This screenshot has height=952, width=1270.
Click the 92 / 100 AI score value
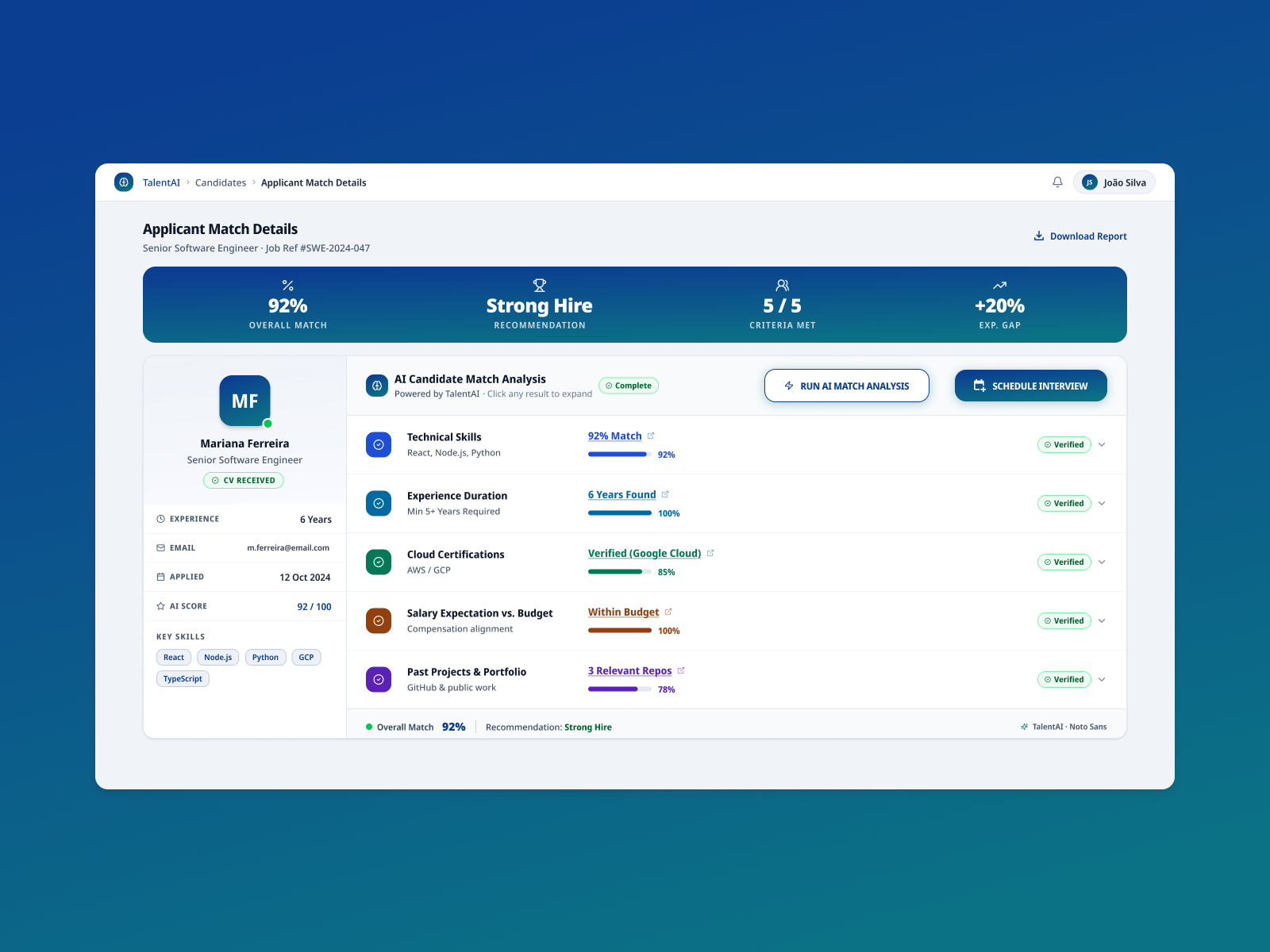[x=314, y=607]
